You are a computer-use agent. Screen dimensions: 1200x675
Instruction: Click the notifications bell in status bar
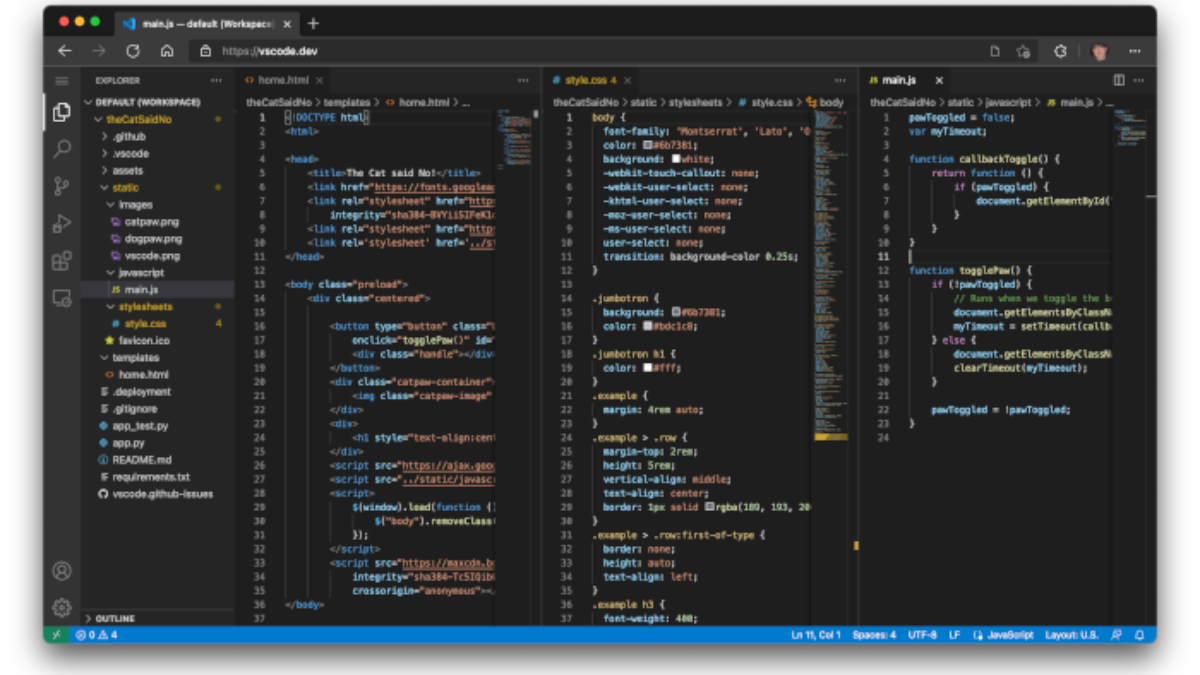point(1141,635)
